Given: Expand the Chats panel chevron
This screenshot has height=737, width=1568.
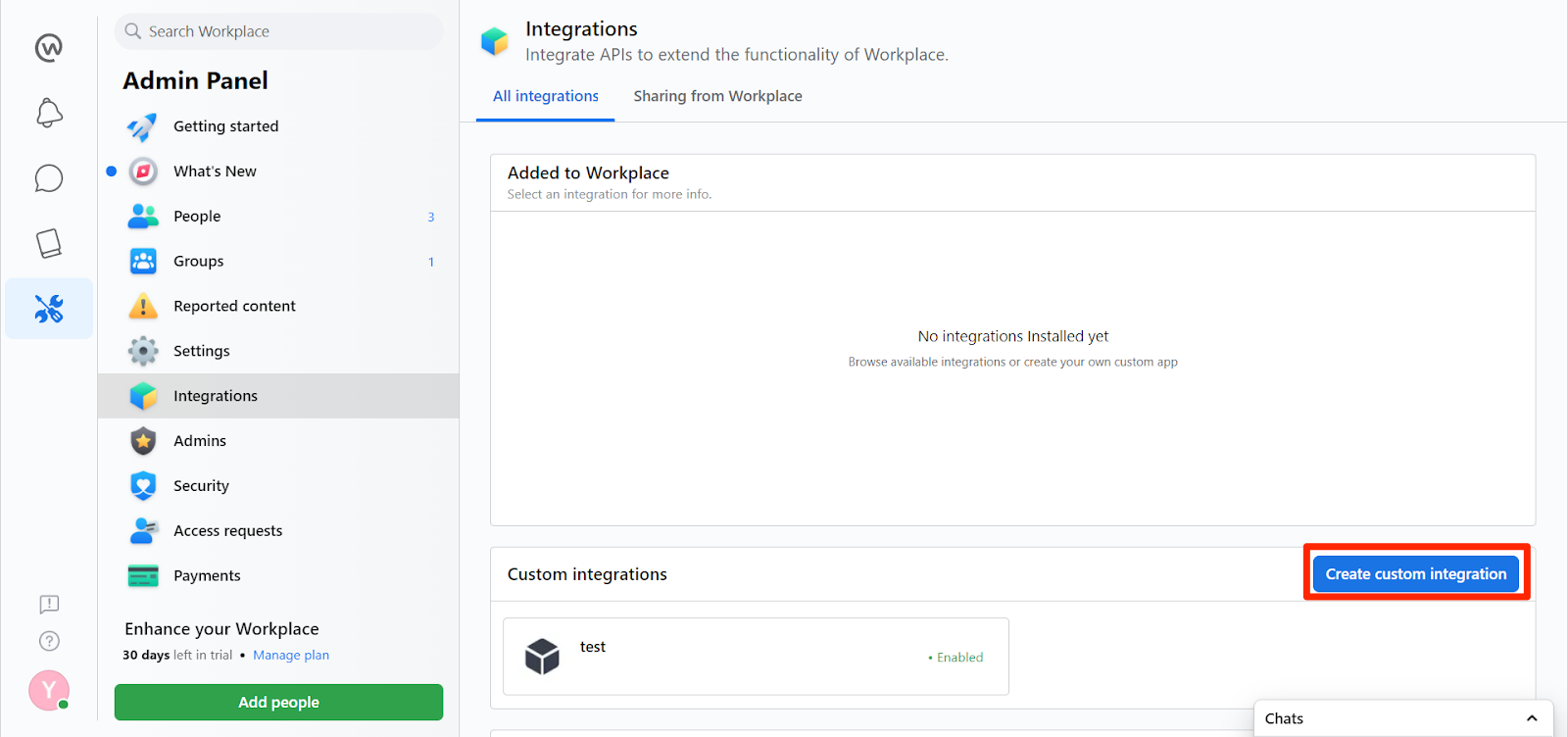Looking at the screenshot, I should pyautogui.click(x=1532, y=718).
